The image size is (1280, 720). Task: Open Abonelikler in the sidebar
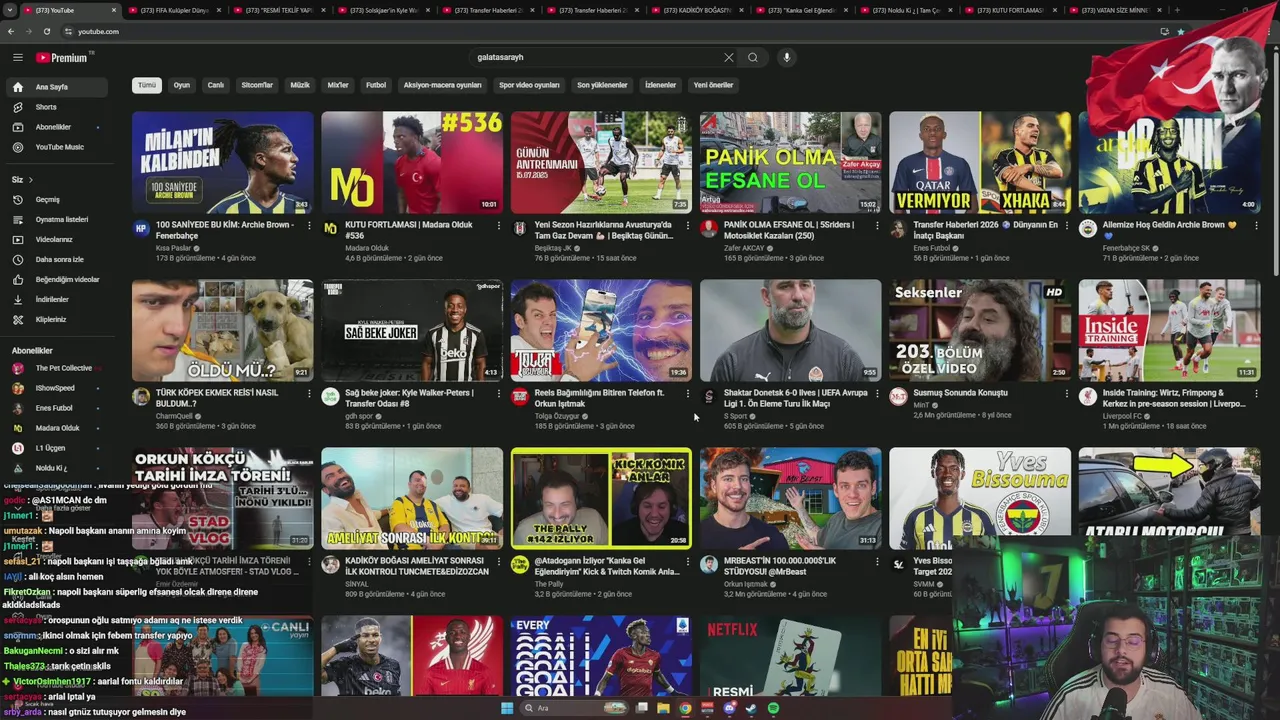click(56, 127)
